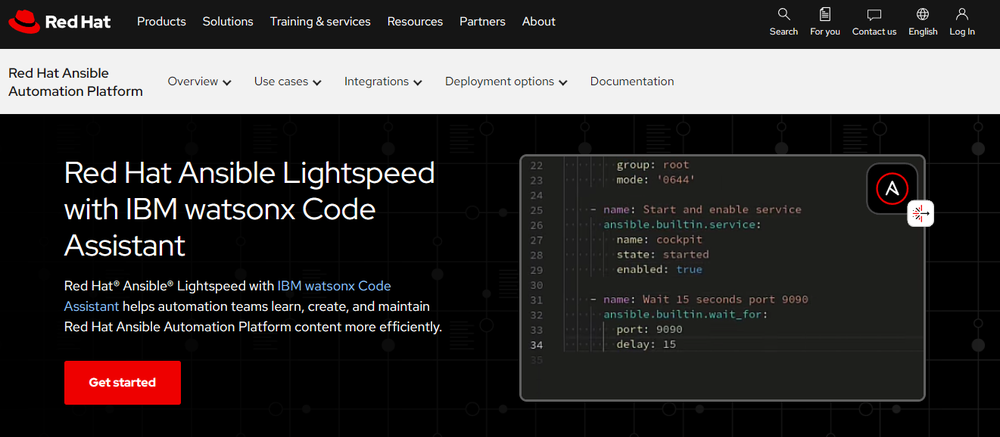
Task: Click the Red Hat Ansible Lightspeed heading
Action: (x=249, y=209)
